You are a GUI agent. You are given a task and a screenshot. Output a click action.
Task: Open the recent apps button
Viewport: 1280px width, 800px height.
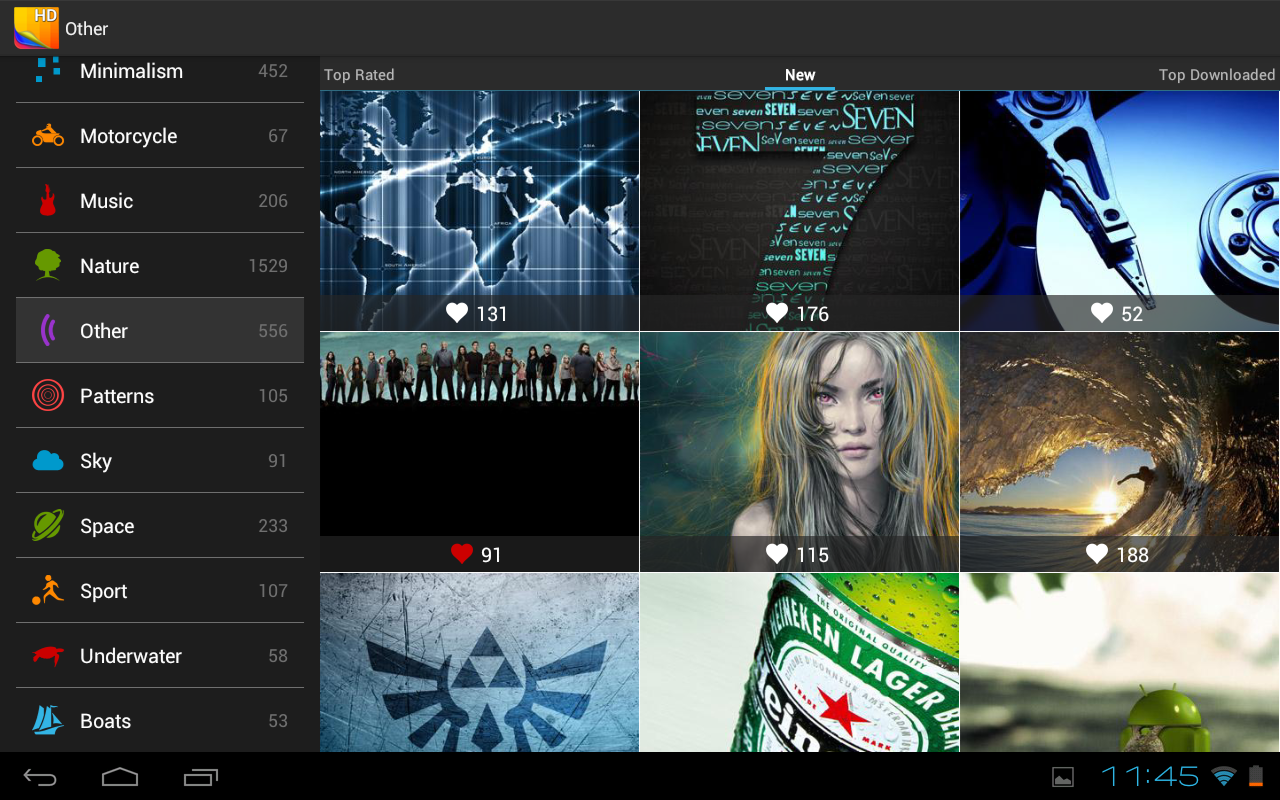(201, 777)
